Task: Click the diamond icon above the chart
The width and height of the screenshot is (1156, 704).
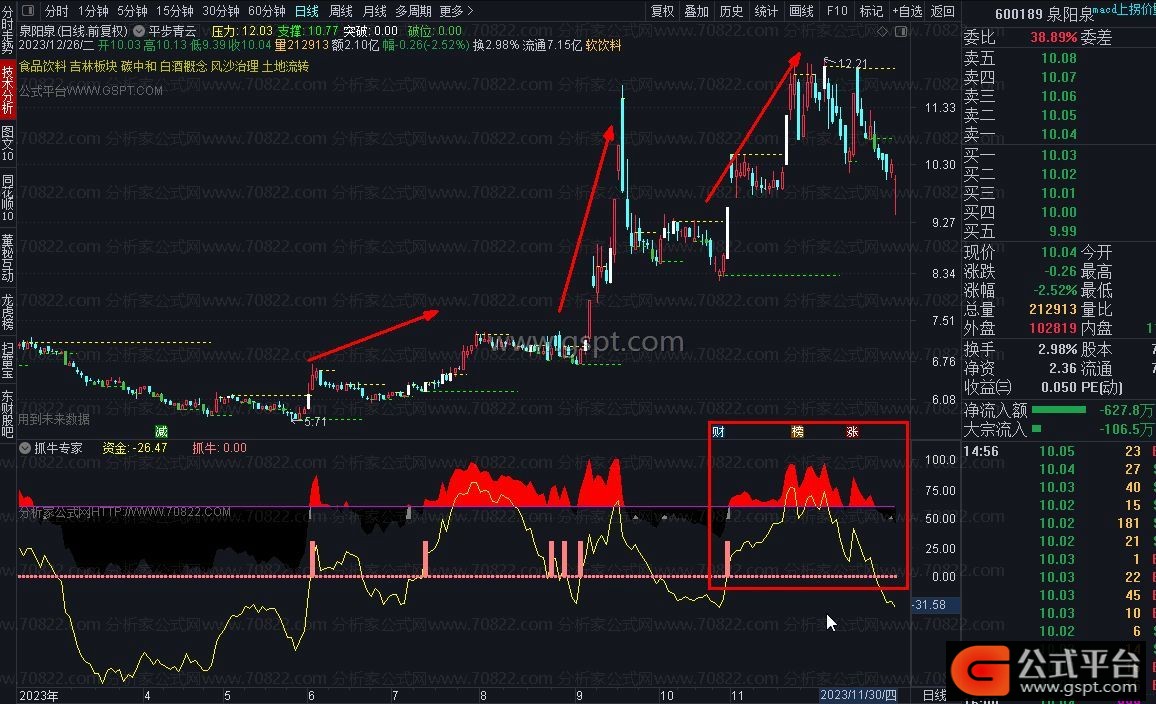Action: (x=882, y=32)
